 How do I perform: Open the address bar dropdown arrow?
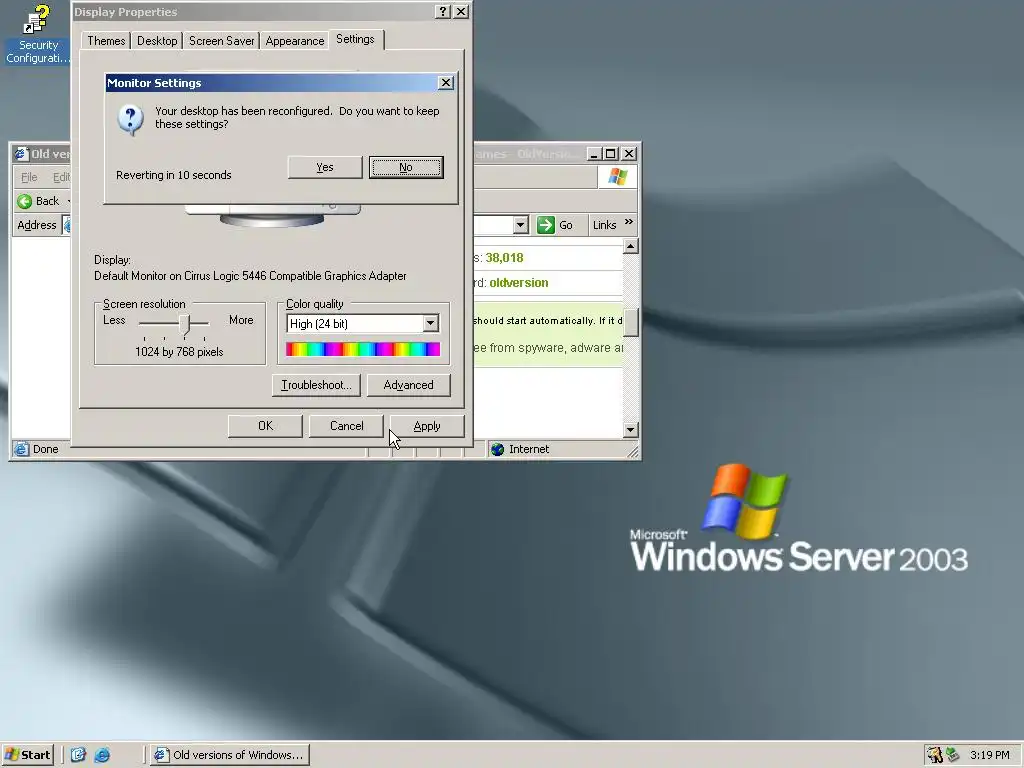pyautogui.click(x=520, y=225)
